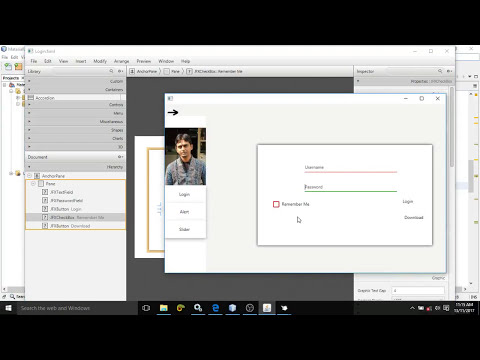Expand the Custom library section
Viewport: 480px width, 360px height.
(x=75, y=81)
